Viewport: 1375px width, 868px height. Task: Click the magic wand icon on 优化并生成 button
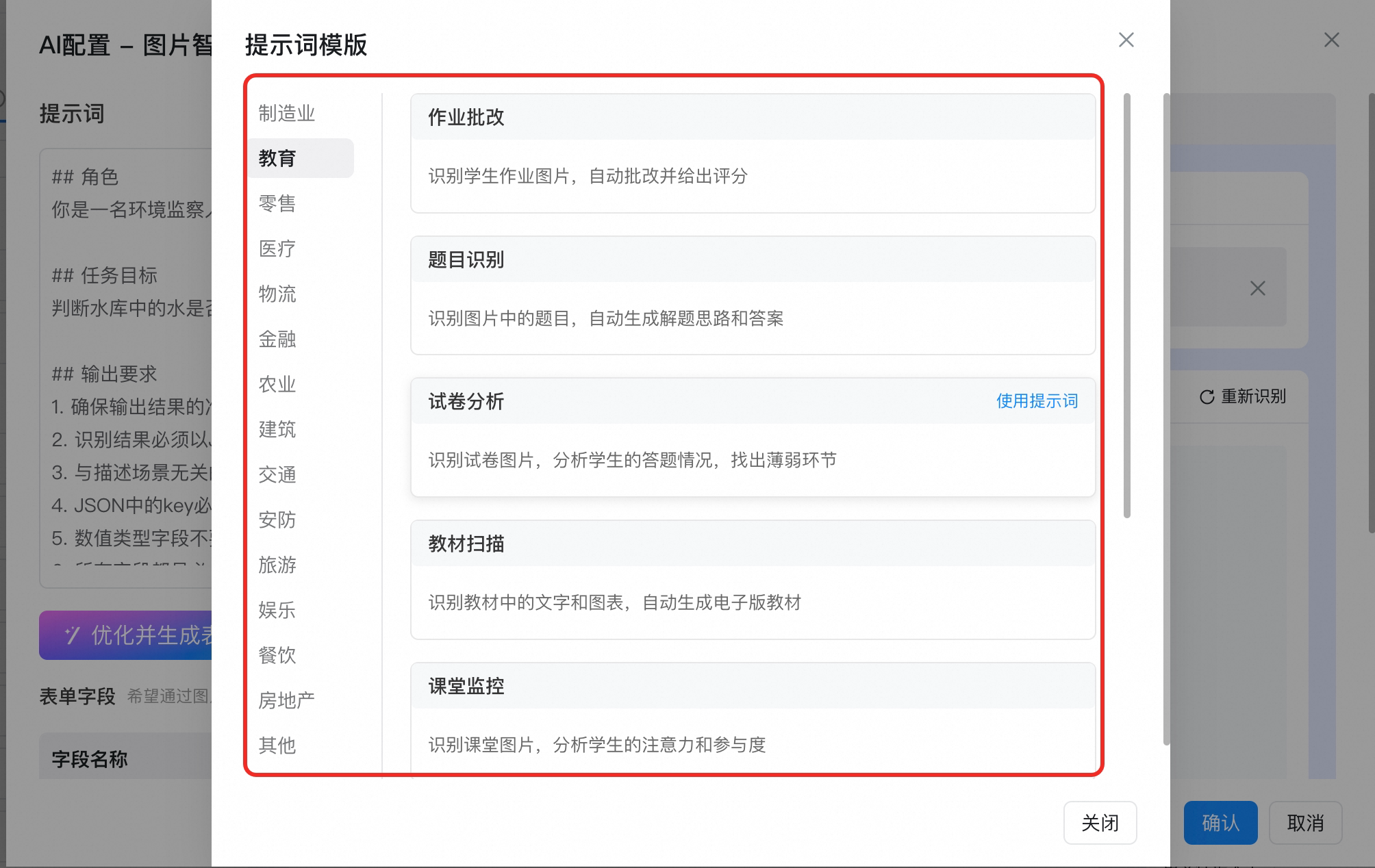[73, 635]
